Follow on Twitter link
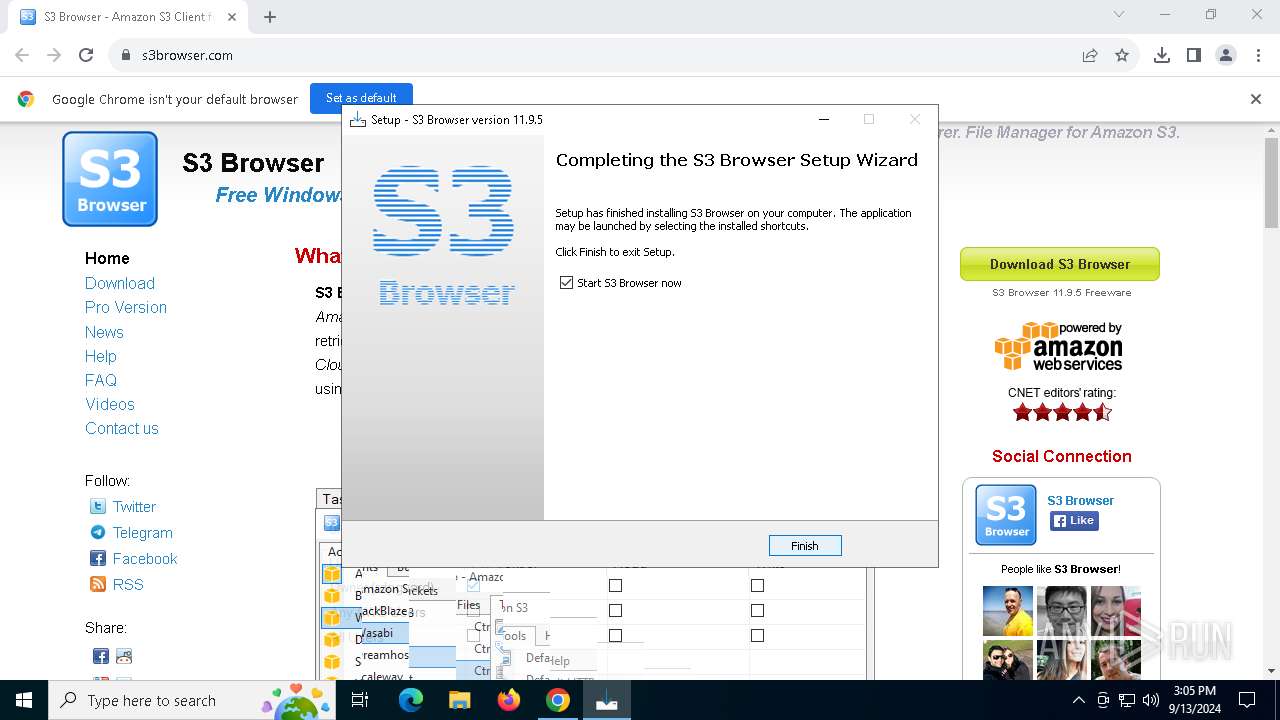Screen dimensions: 1280x720 tap(134, 507)
